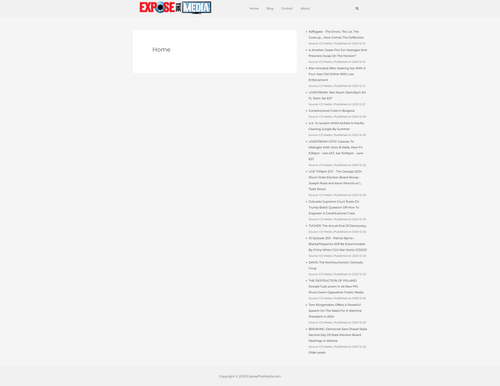Click the footer copyright ExposeTheMedia.com text
The height and width of the screenshot is (386, 500).
tap(250, 376)
